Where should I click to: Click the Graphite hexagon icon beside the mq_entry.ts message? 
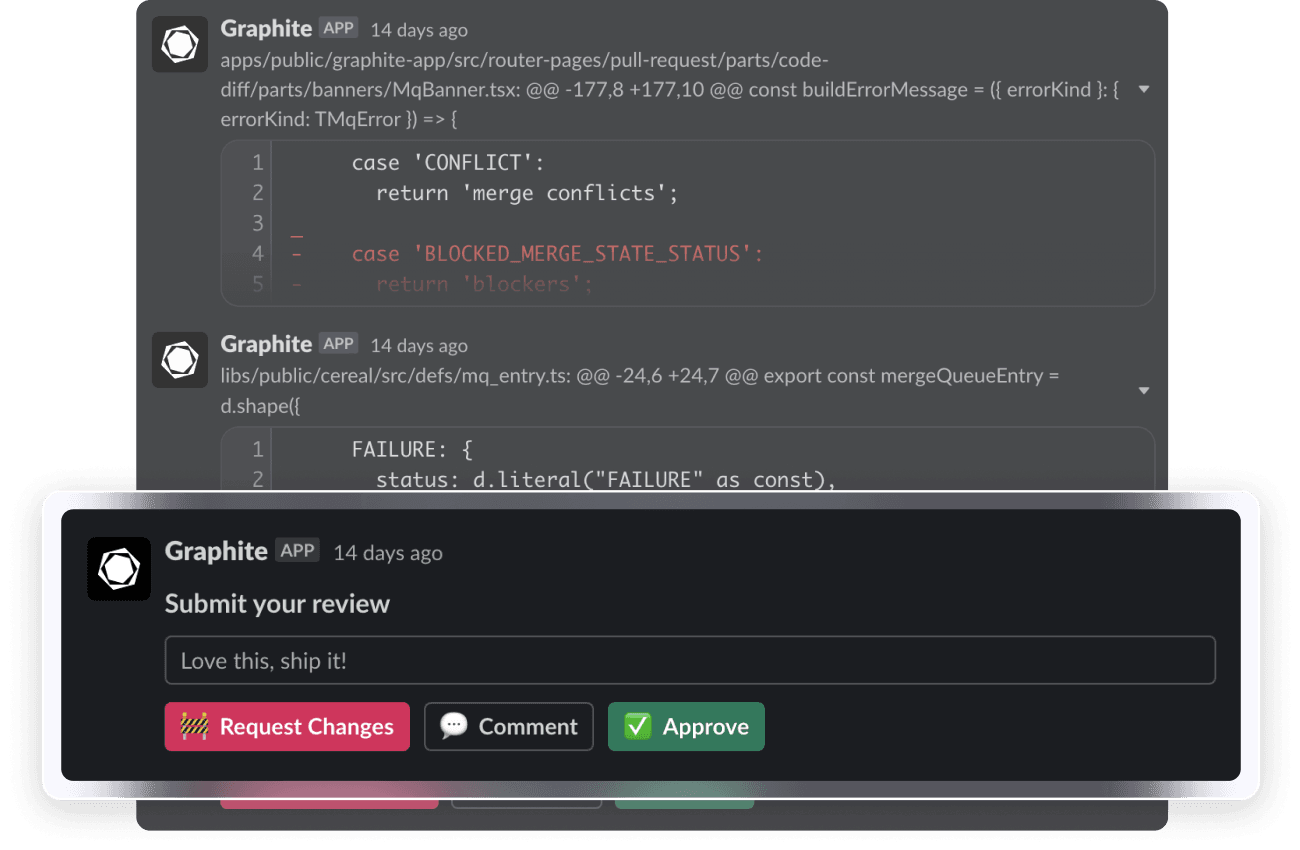point(180,360)
